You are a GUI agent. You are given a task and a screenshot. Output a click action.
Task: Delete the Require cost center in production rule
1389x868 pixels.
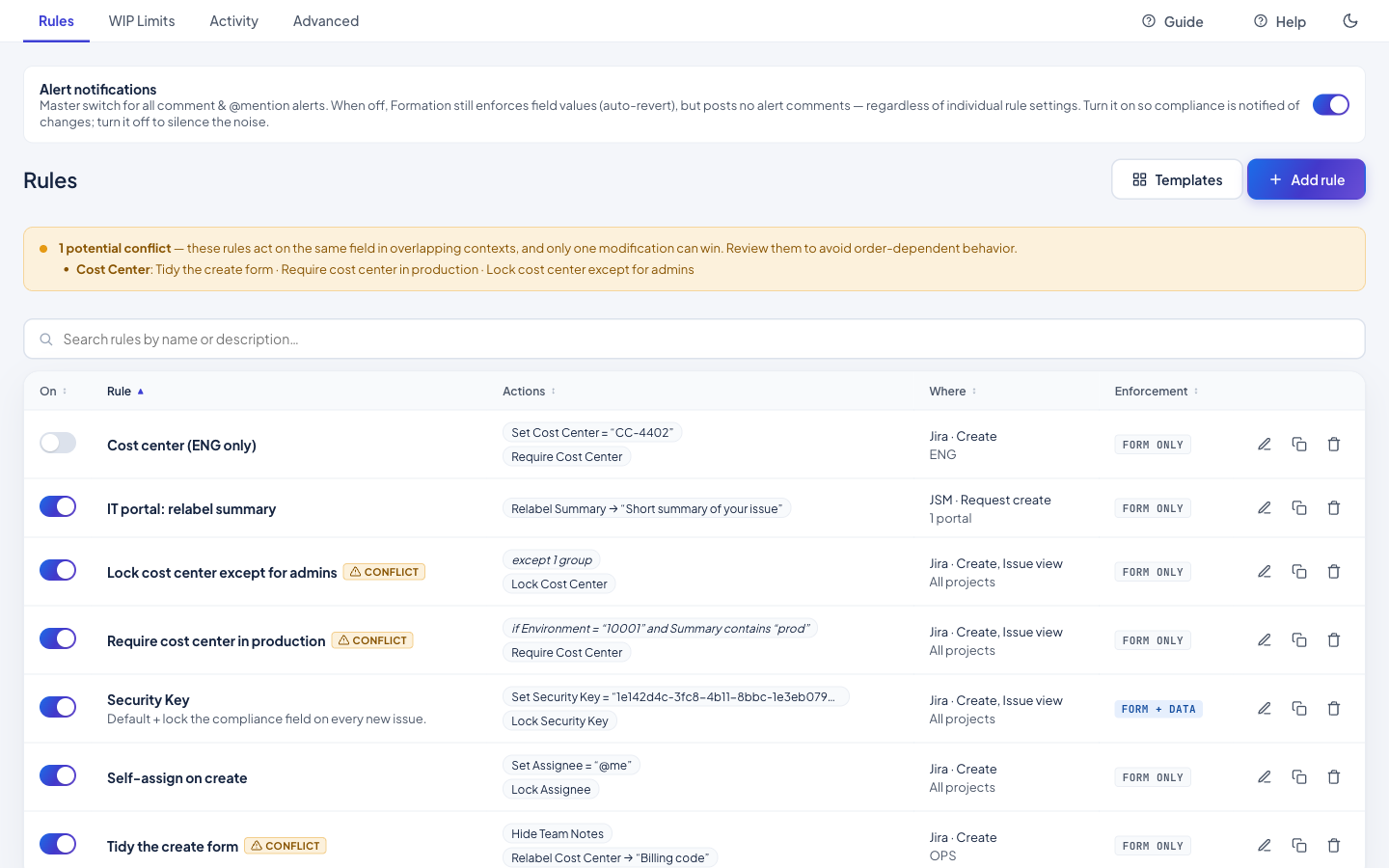coord(1334,640)
